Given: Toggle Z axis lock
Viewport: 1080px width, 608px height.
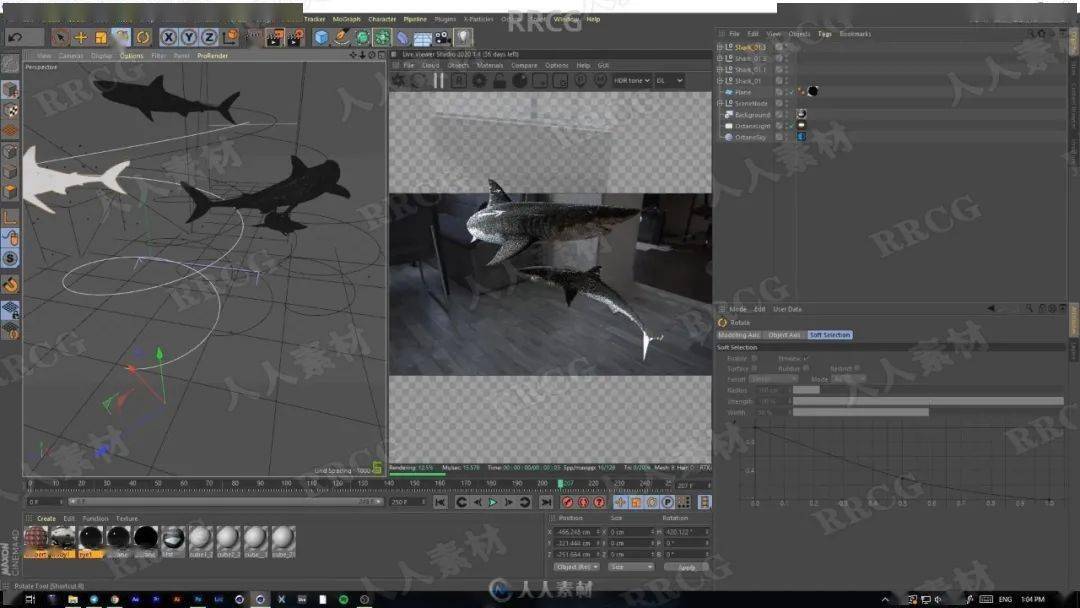Looking at the screenshot, I should [209, 37].
